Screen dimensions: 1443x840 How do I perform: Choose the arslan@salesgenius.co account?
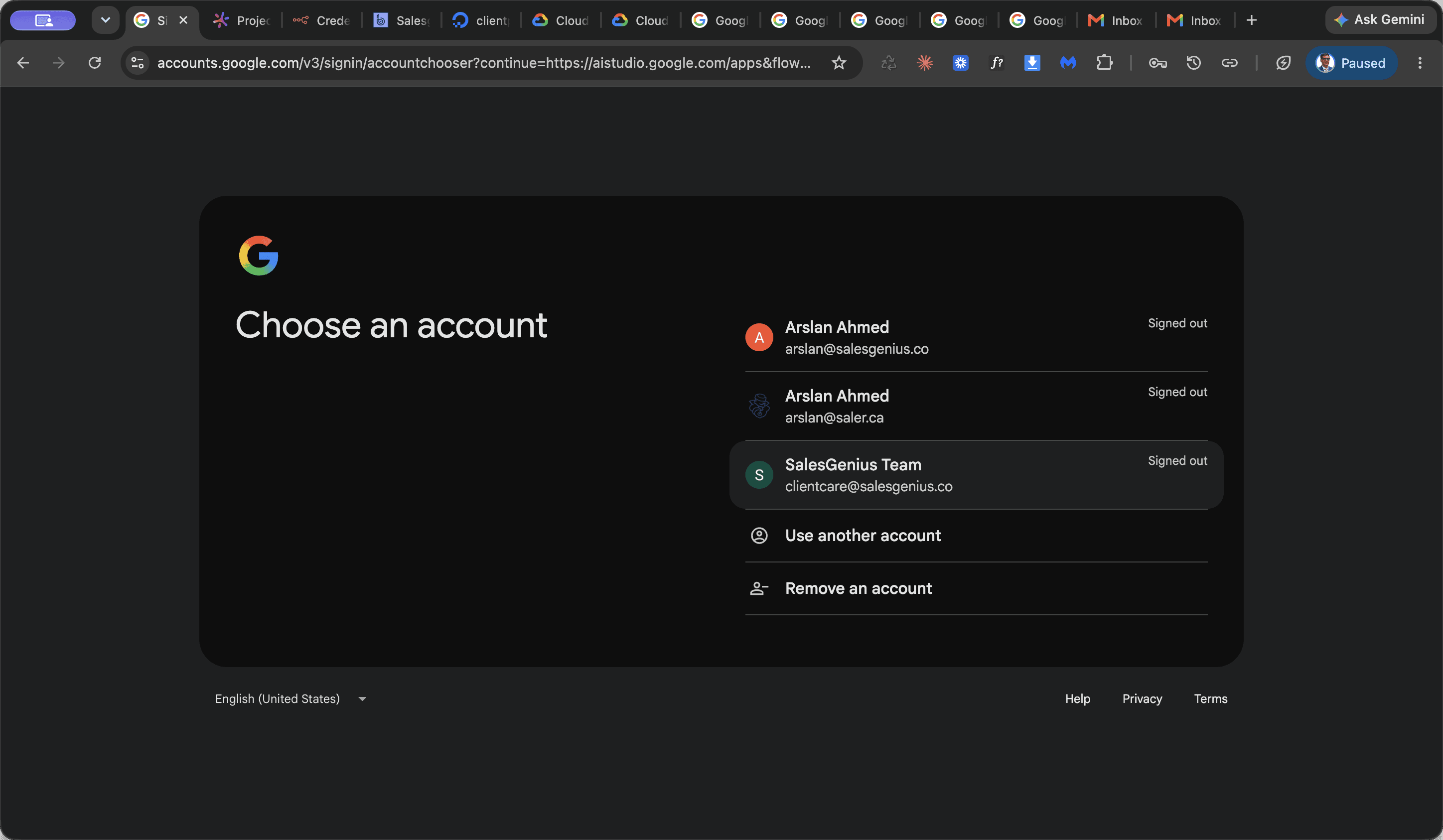976,337
